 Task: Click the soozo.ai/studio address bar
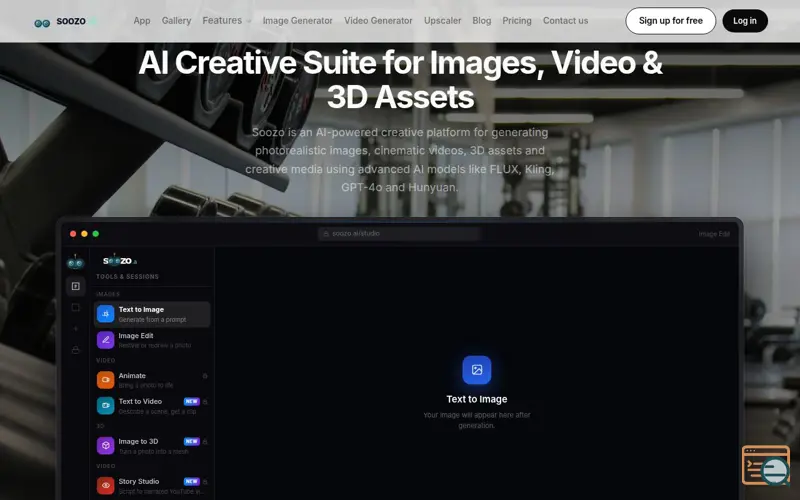pyautogui.click(x=399, y=234)
